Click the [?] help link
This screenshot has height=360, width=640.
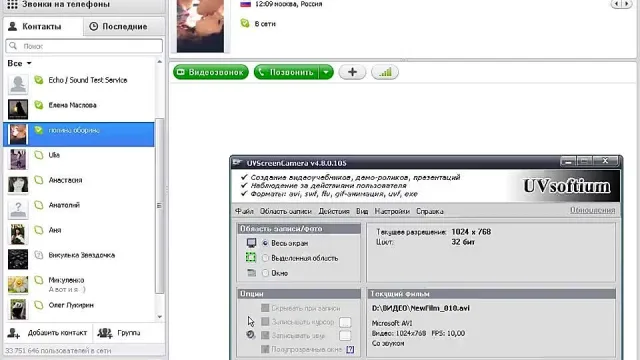350,349
